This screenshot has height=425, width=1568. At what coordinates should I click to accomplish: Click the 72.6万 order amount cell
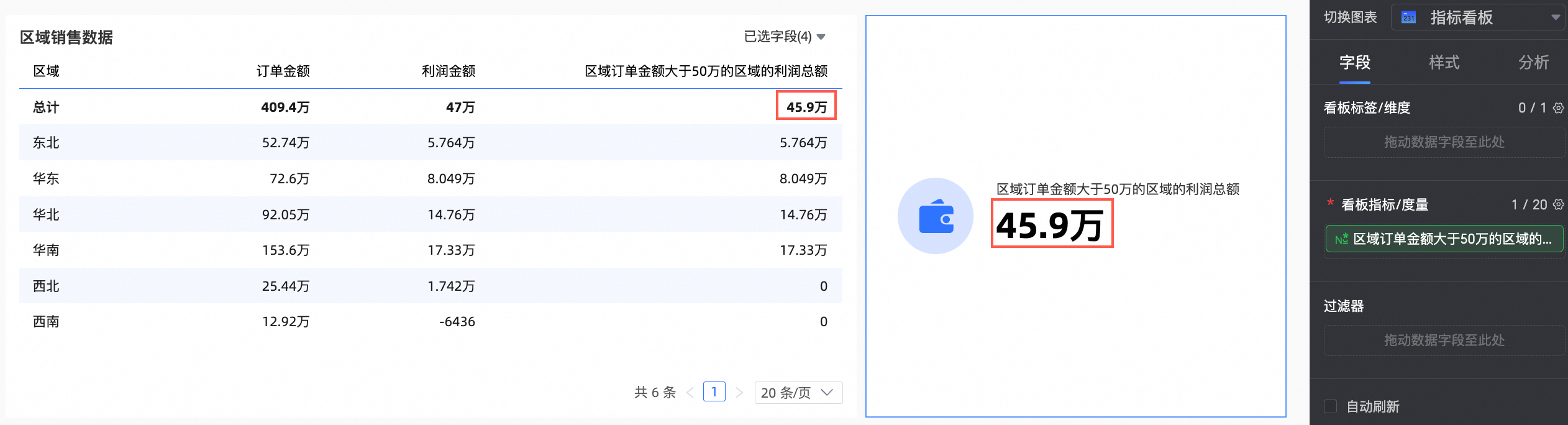point(289,178)
